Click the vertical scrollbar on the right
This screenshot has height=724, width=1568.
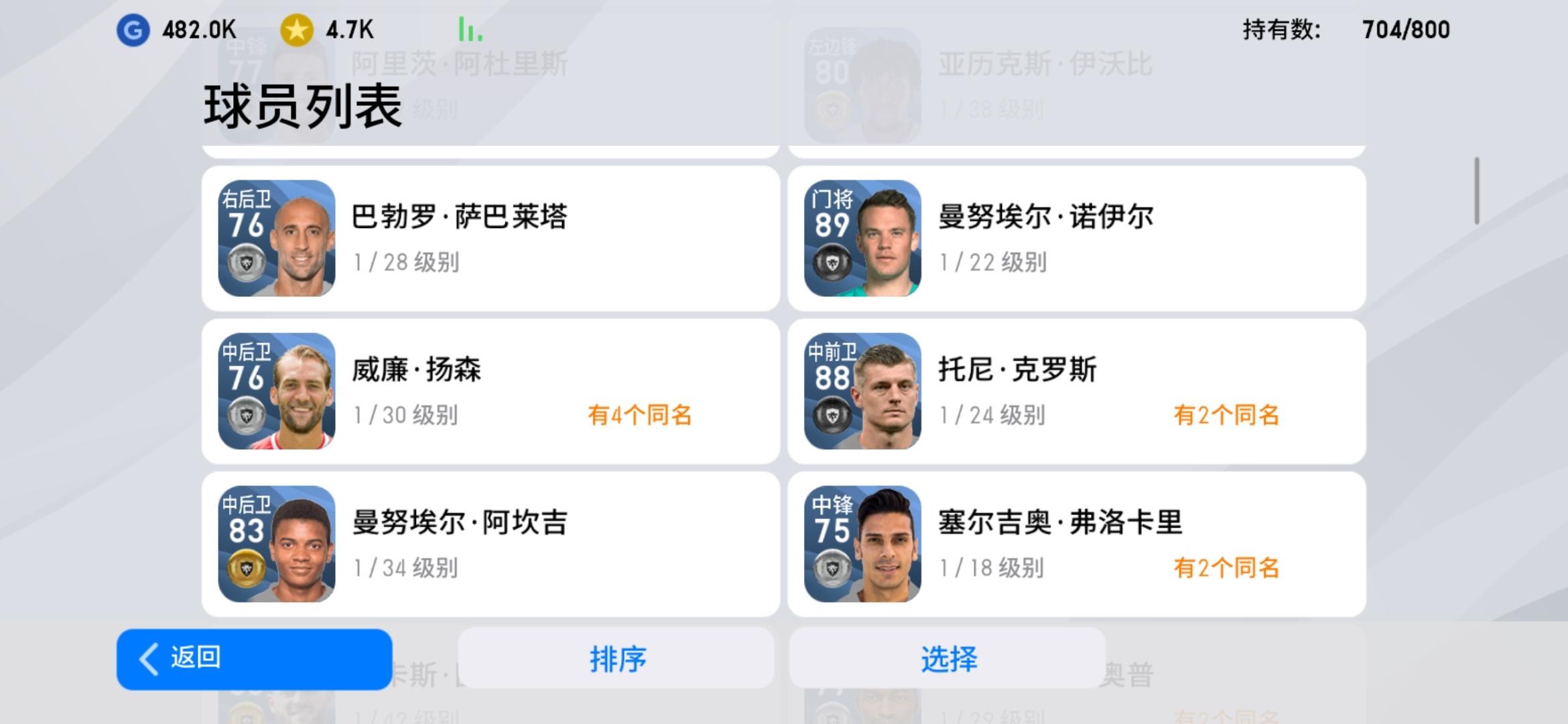(1476, 191)
